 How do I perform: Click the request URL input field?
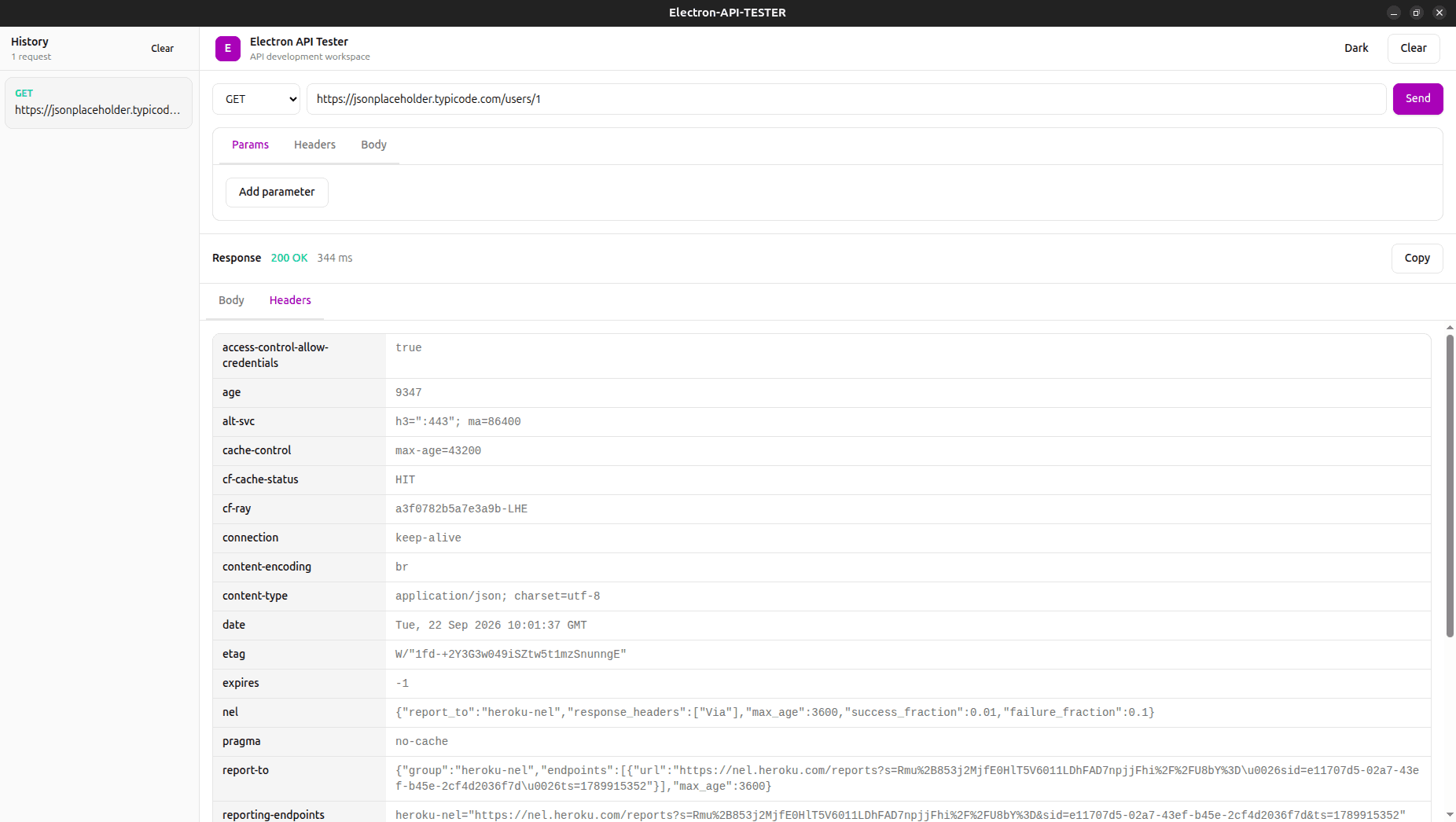tap(846, 99)
